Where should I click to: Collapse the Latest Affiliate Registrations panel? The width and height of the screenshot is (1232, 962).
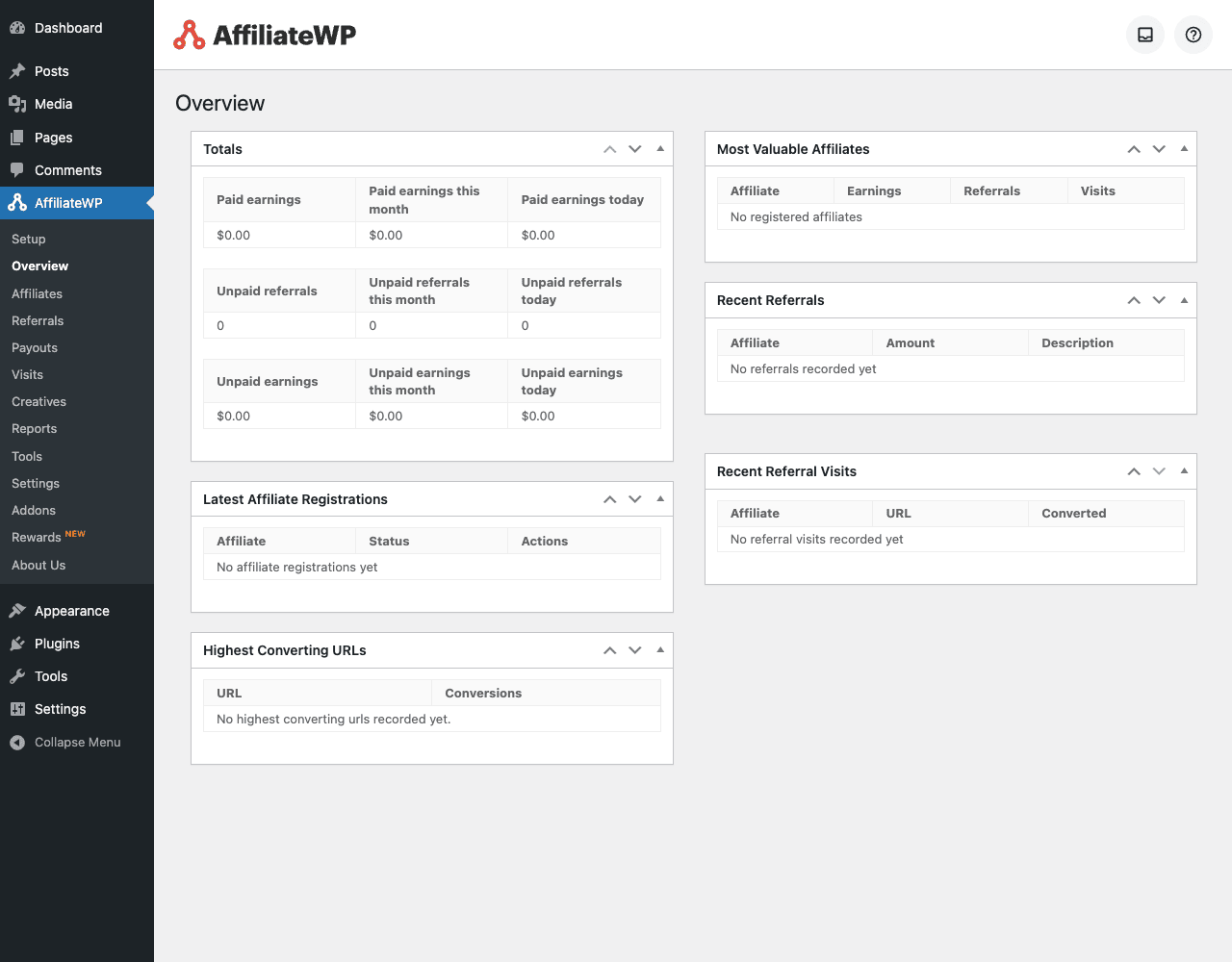point(660,499)
